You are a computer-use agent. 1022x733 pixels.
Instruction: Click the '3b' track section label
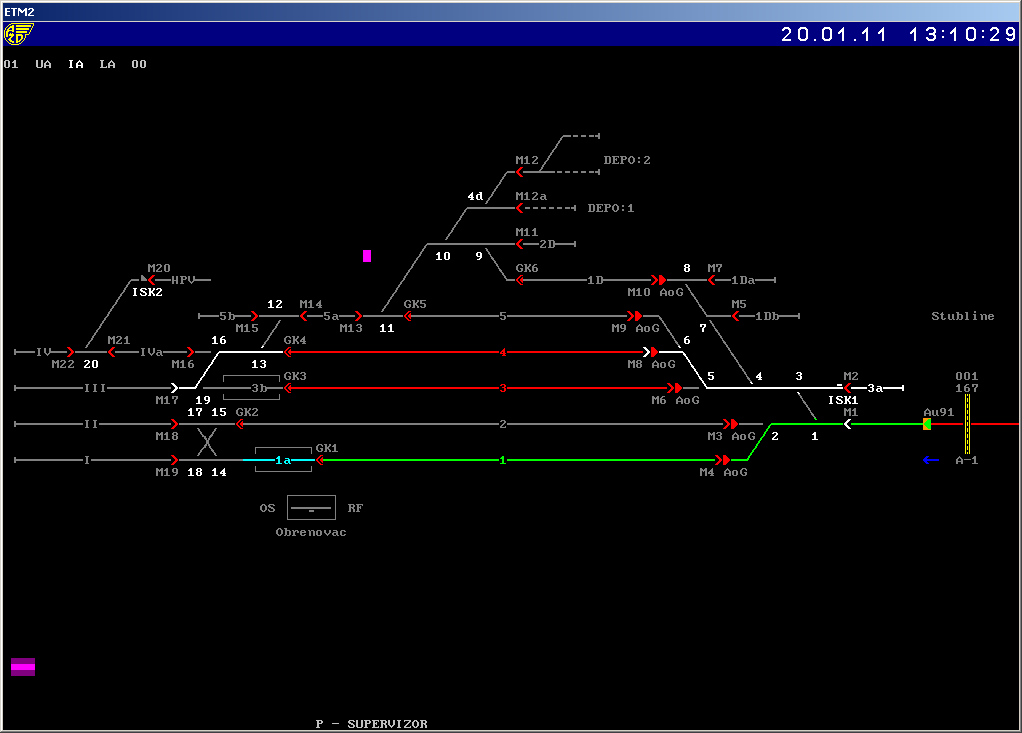point(259,388)
